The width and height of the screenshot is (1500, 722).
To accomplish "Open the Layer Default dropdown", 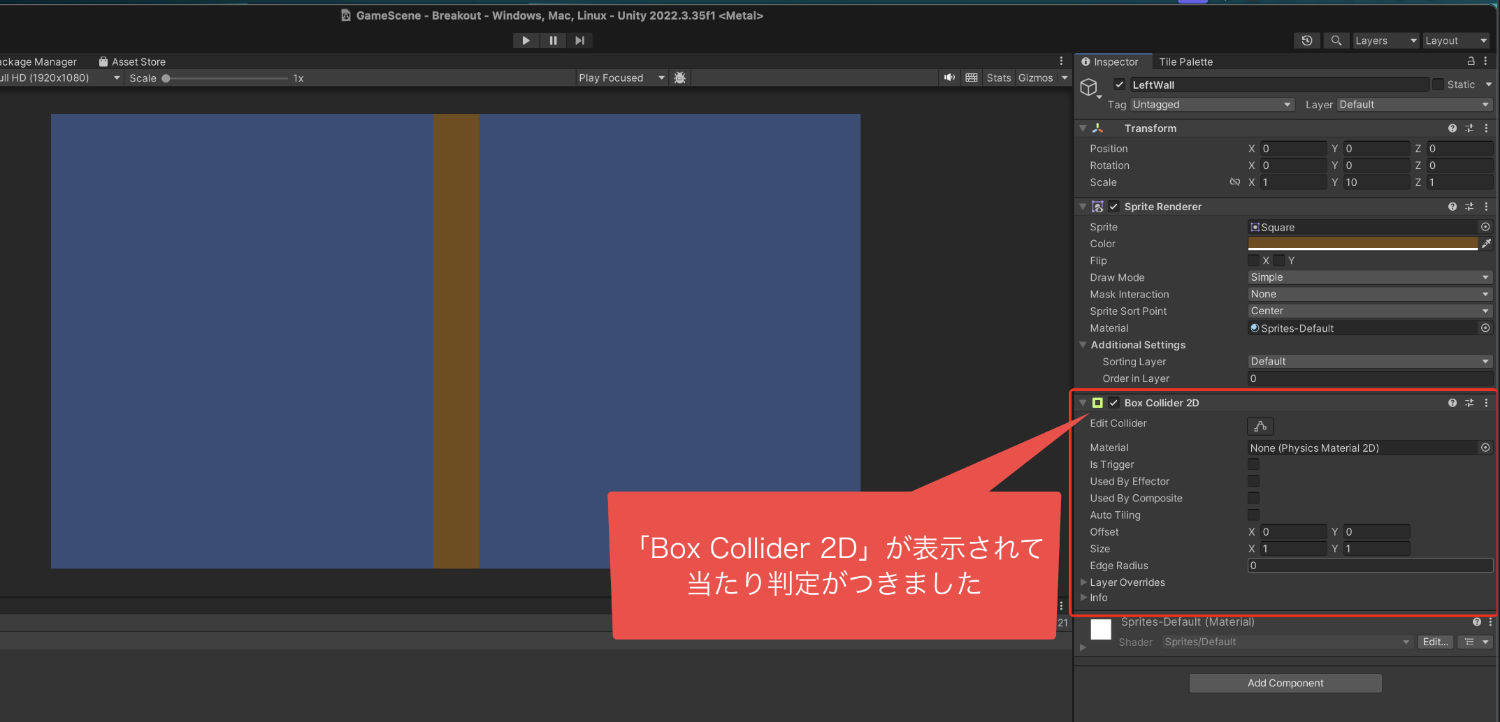I will [x=1414, y=104].
